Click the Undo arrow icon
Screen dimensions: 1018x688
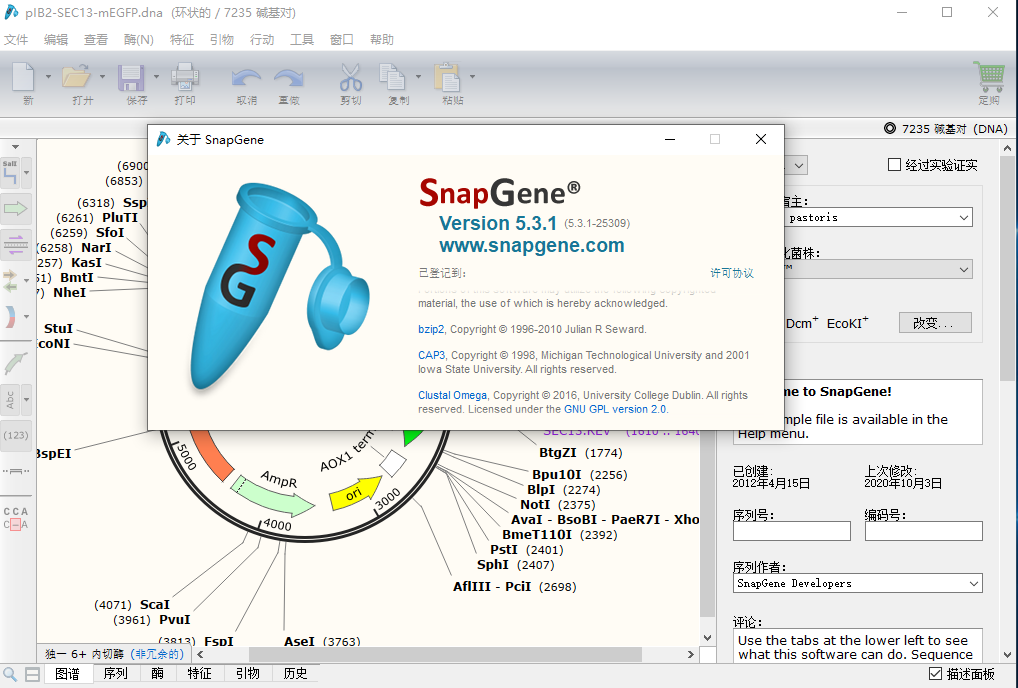coord(246,79)
